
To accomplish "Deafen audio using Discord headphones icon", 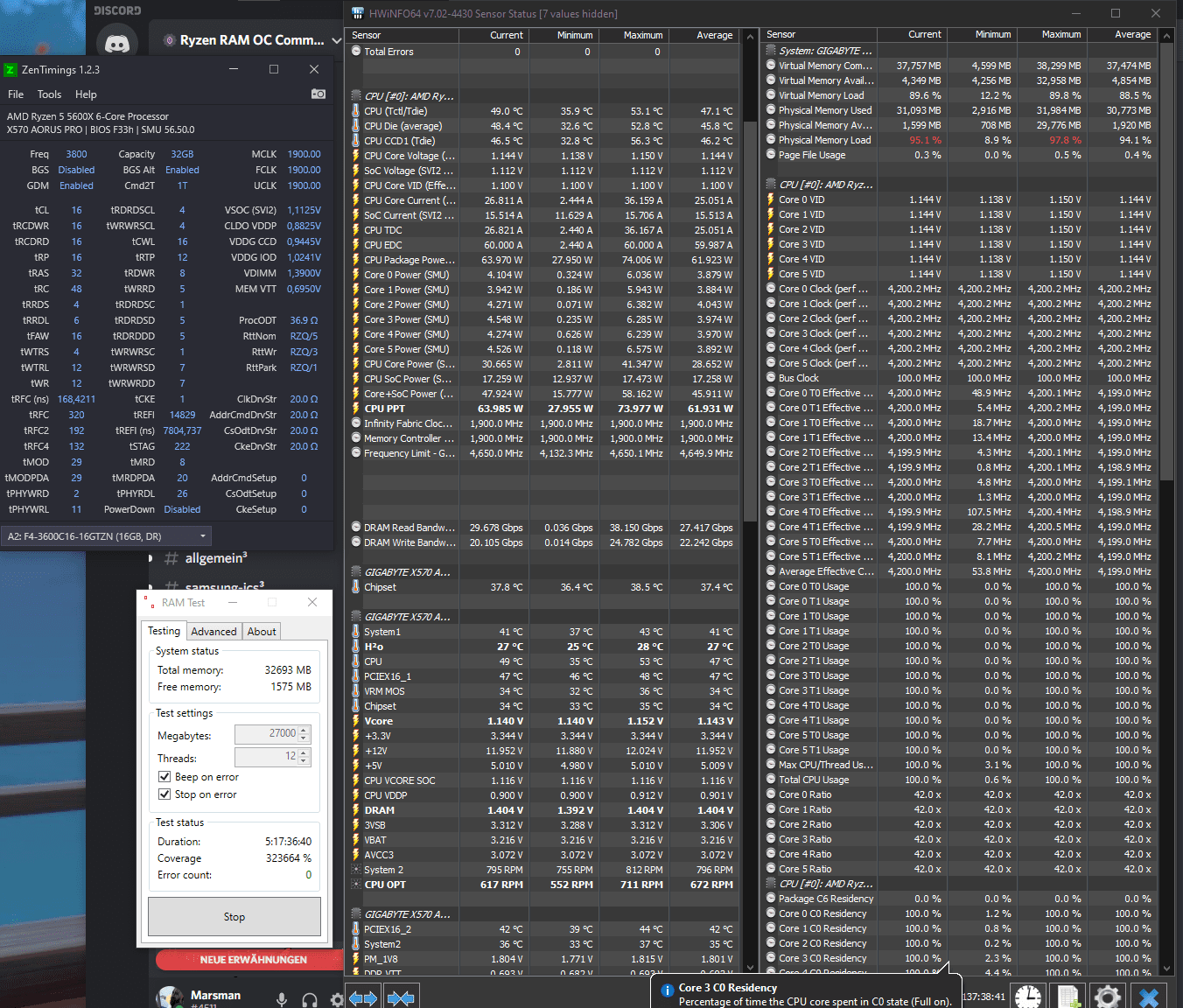I will (x=310, y=999).
